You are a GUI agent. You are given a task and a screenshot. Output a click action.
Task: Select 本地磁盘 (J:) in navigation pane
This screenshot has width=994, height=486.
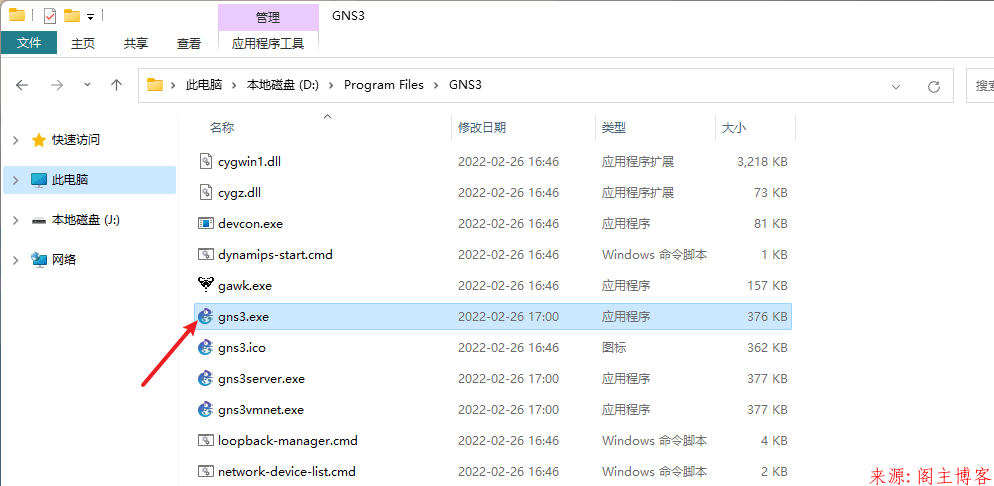click(86, 221)
